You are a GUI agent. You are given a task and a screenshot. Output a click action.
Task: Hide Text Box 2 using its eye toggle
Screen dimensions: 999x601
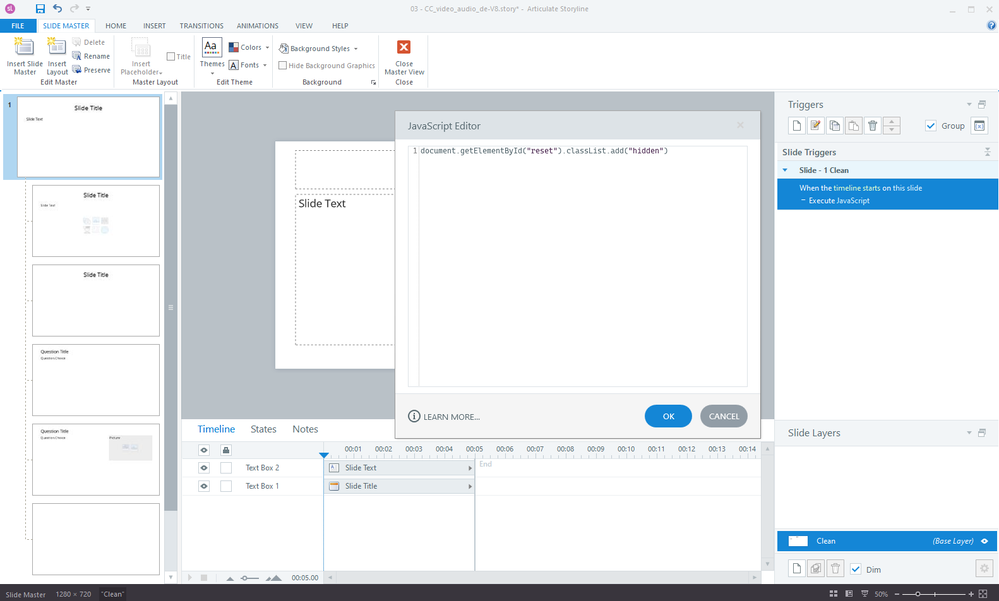click(204, 467)
